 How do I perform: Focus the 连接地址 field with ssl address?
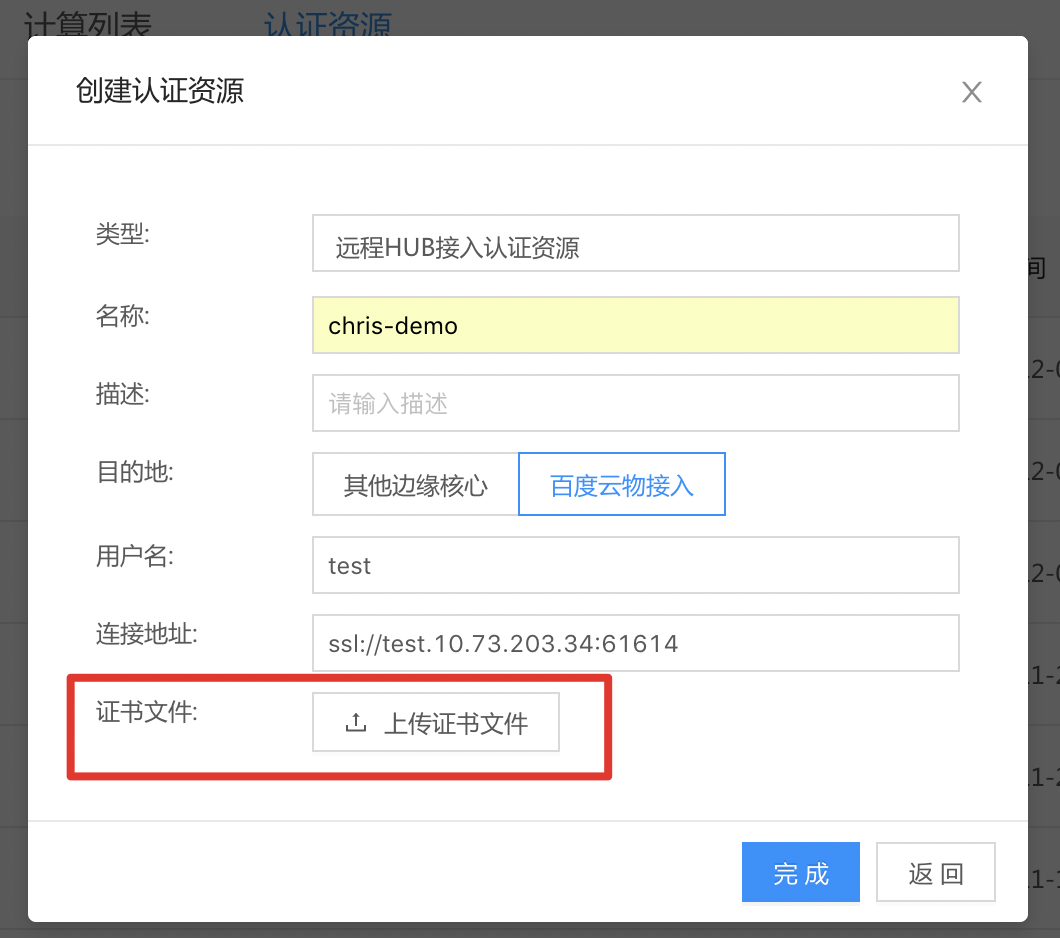(x=635, y=643)
